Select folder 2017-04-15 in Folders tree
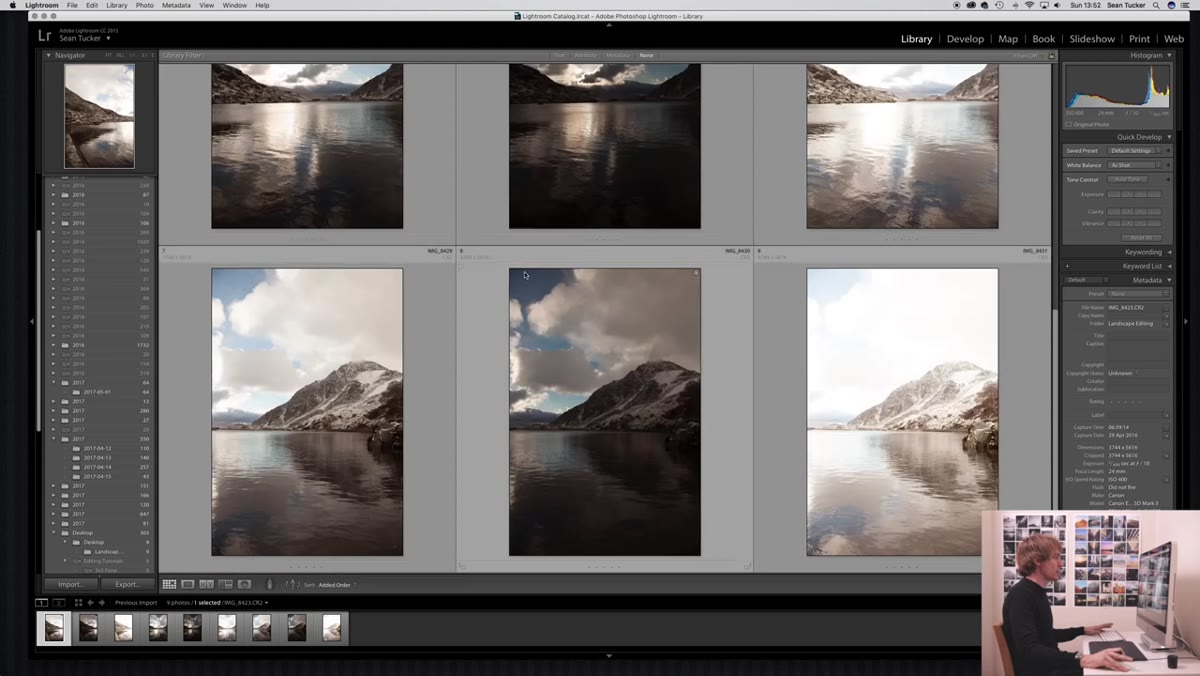The width and height of the screenshot is (1200, 676). pyautogui.click(x=98, y=476)
